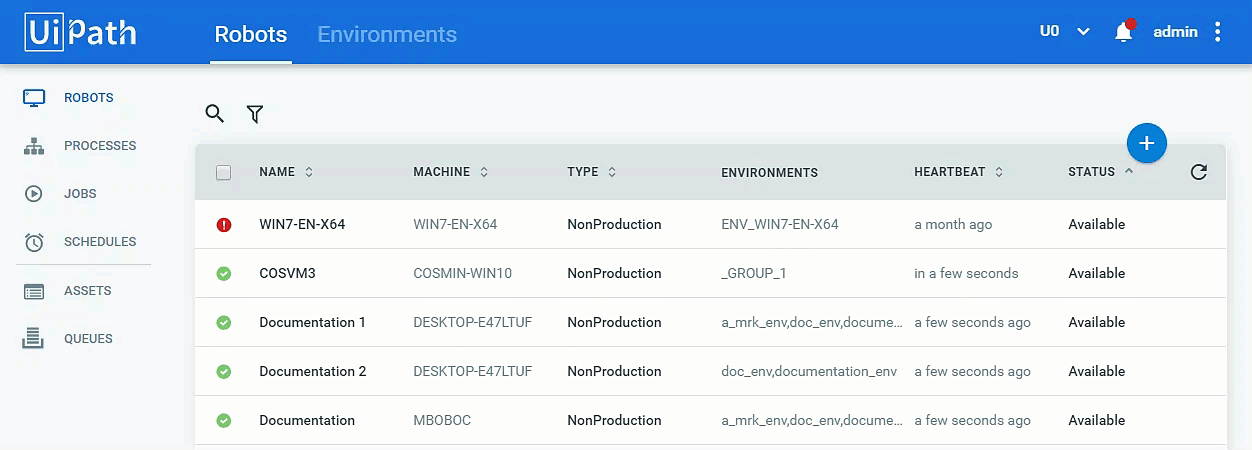Viewport: 1252px width, 450px height.
Task: Sort by Status column
Action: pyautogui.click(x=1101, y=172)
